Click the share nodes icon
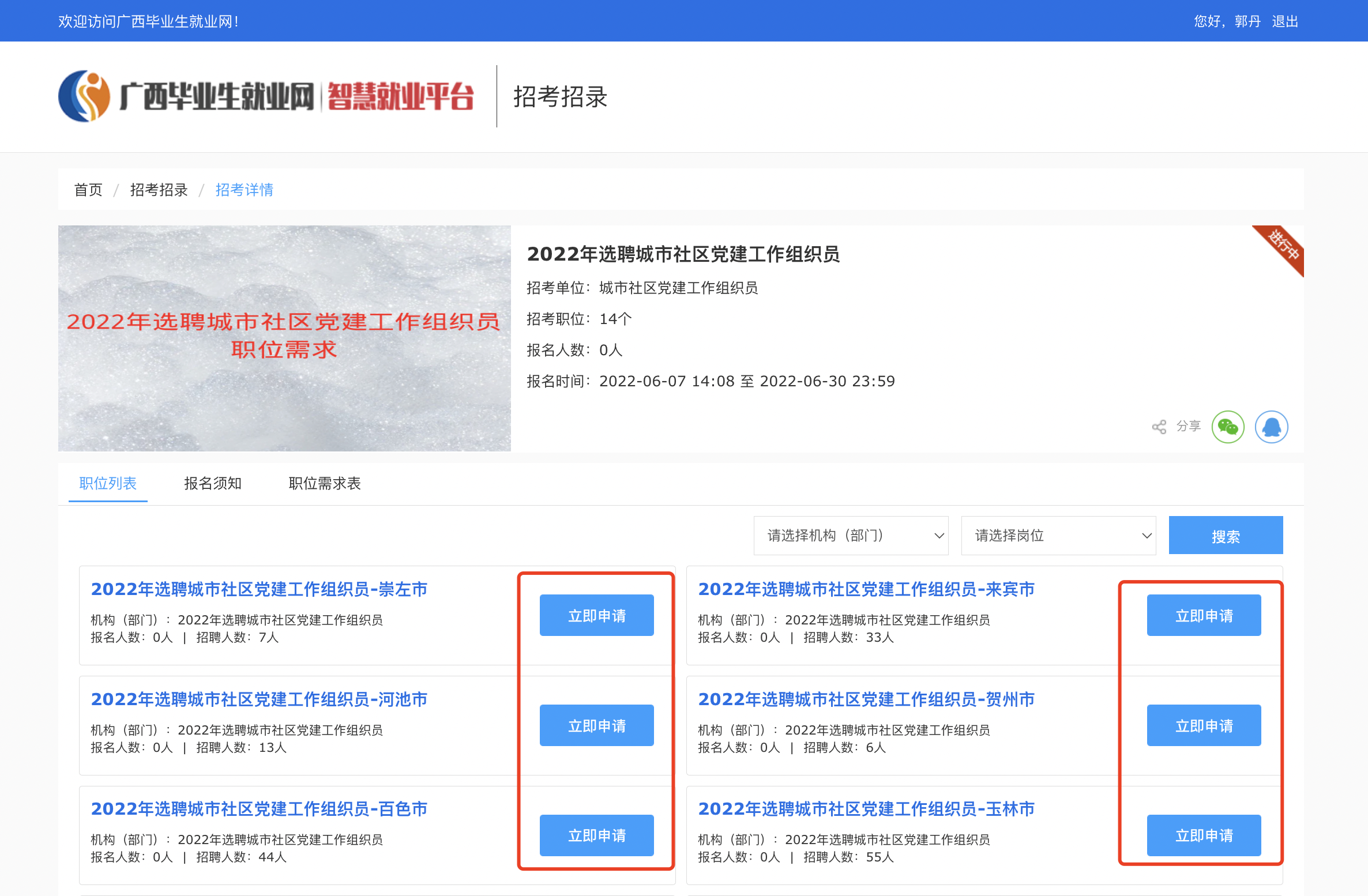Image resolution: width=1368 pixels, height=896 pixels. (1159, 427)
